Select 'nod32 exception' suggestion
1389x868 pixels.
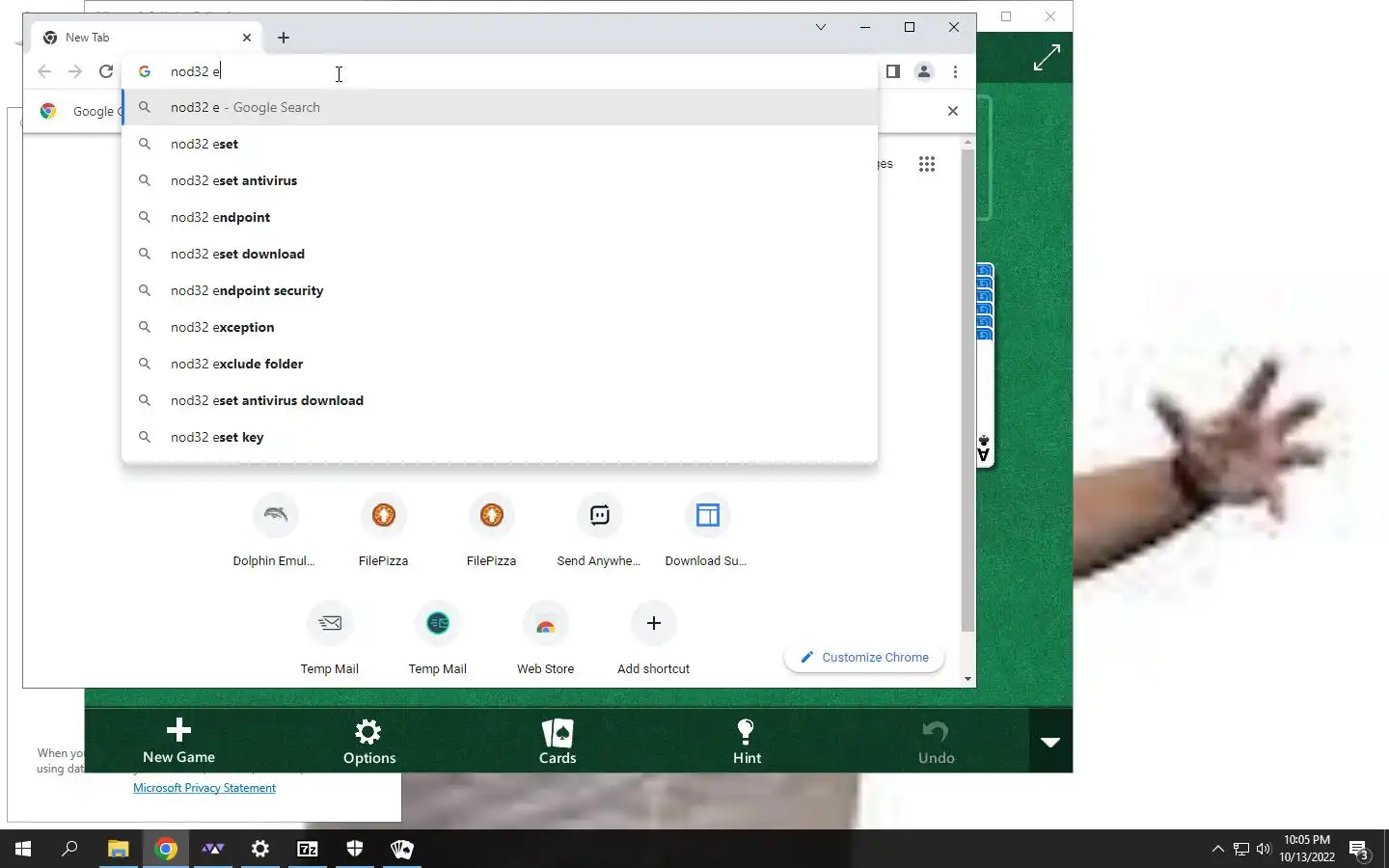(x=500, y=327)
